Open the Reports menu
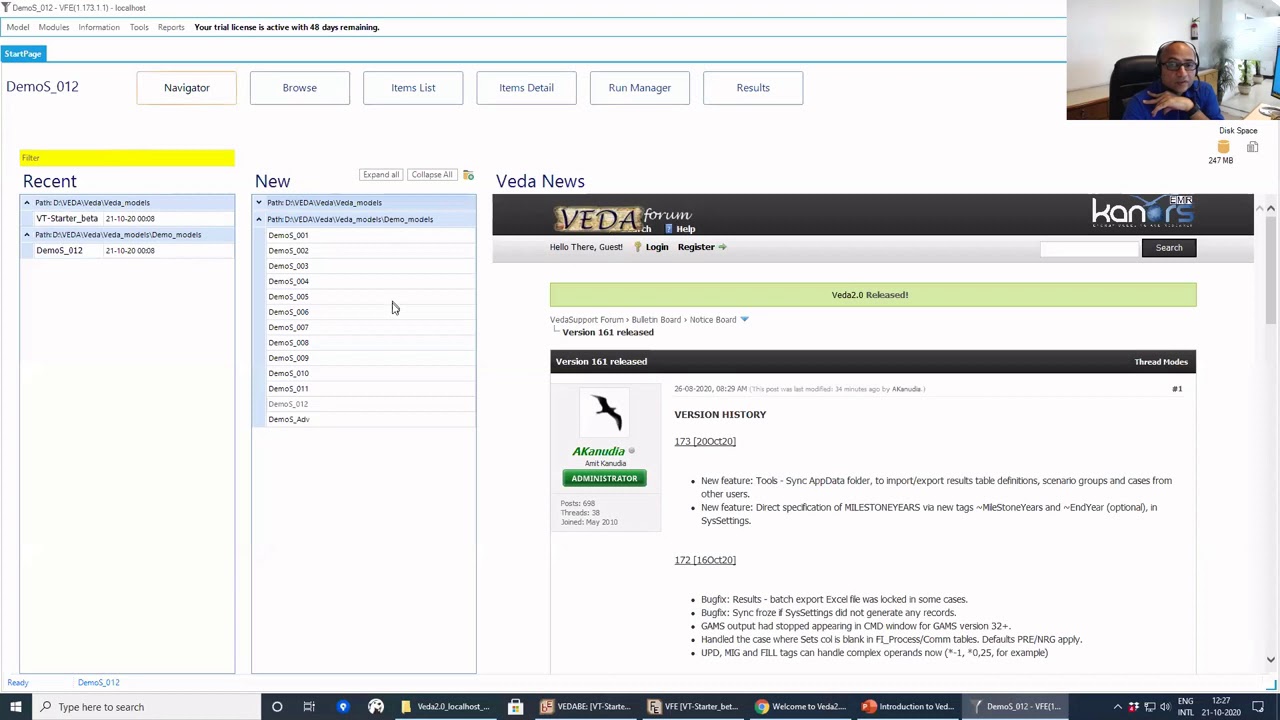Image resolution: width=1280 pixels, height=720 pixels. tap(171, 27)
